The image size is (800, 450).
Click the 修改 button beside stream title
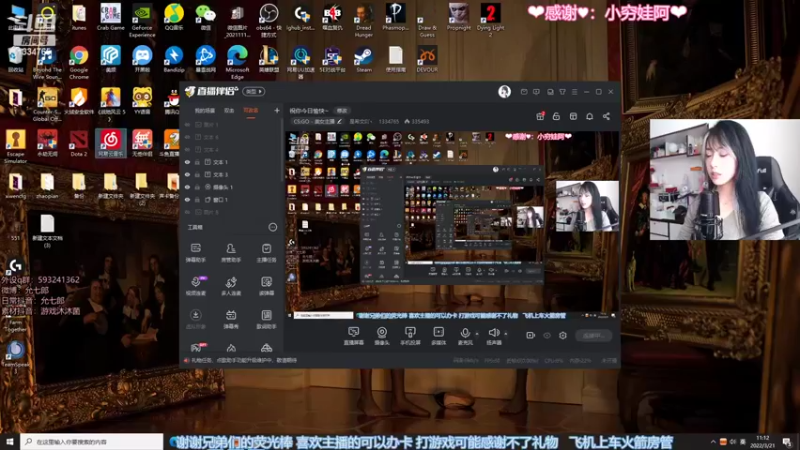point(341,111)
